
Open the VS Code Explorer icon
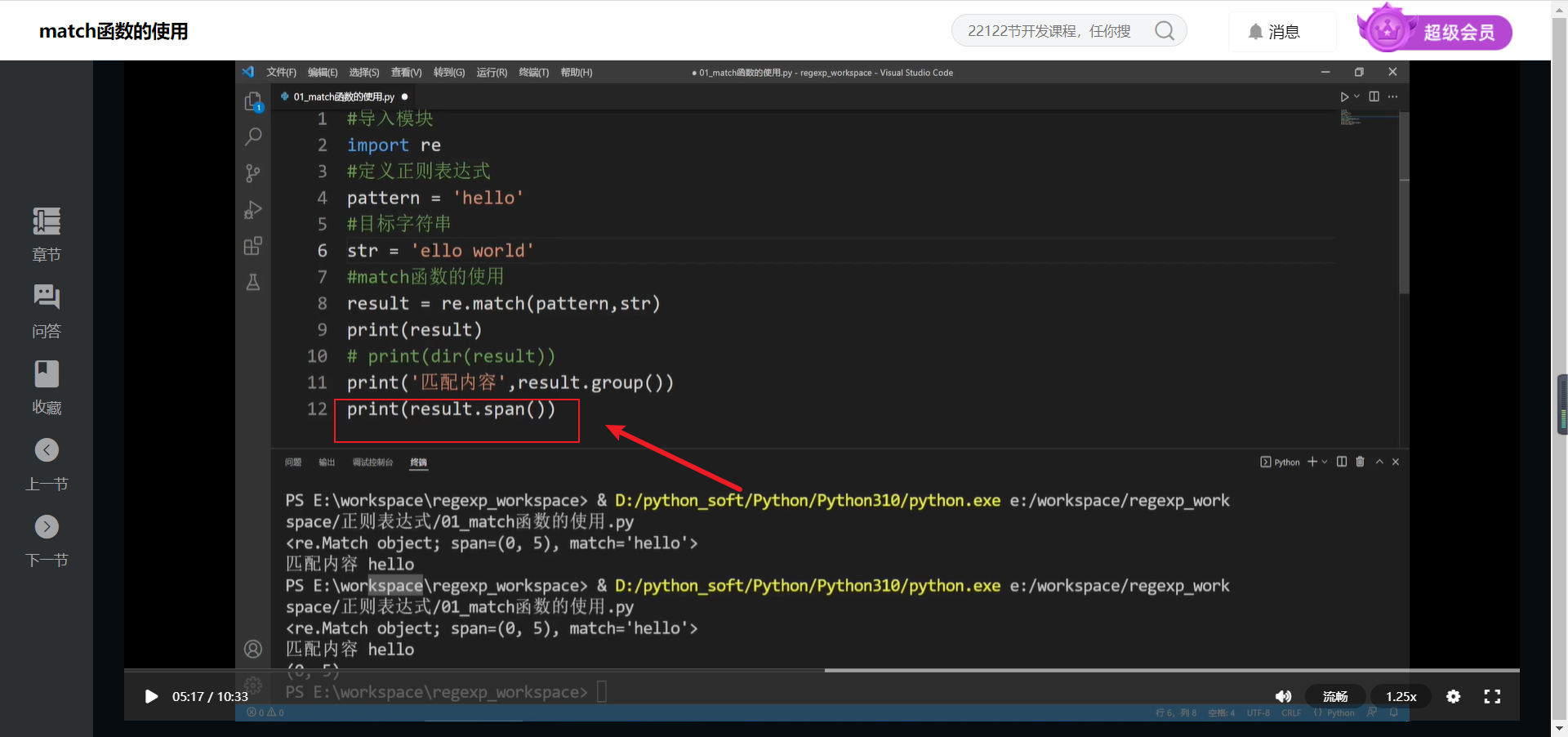point(253,101)
